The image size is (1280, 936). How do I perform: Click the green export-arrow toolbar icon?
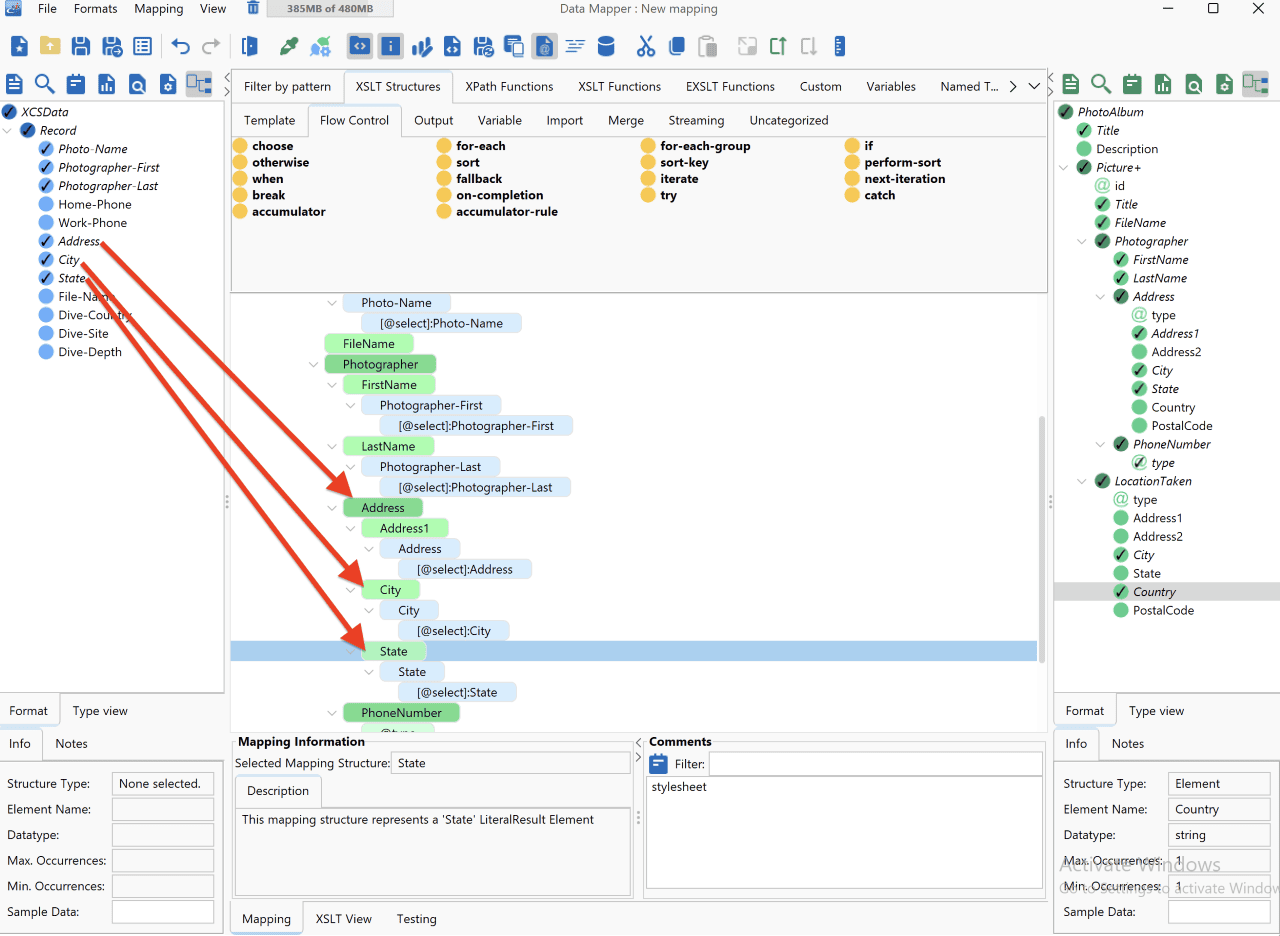(x=778, y=46)
